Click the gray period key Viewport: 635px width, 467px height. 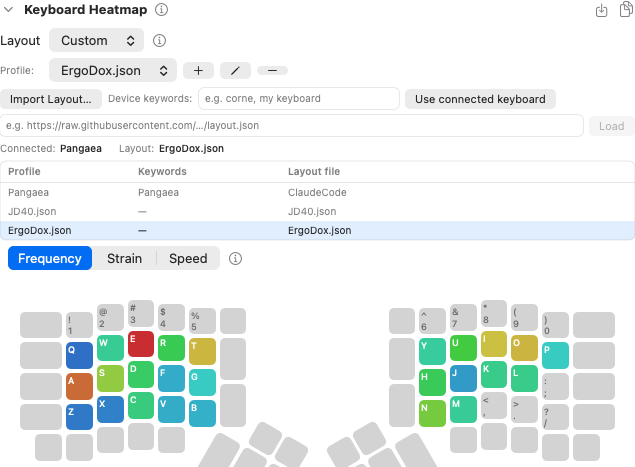(x=524, y=409)
